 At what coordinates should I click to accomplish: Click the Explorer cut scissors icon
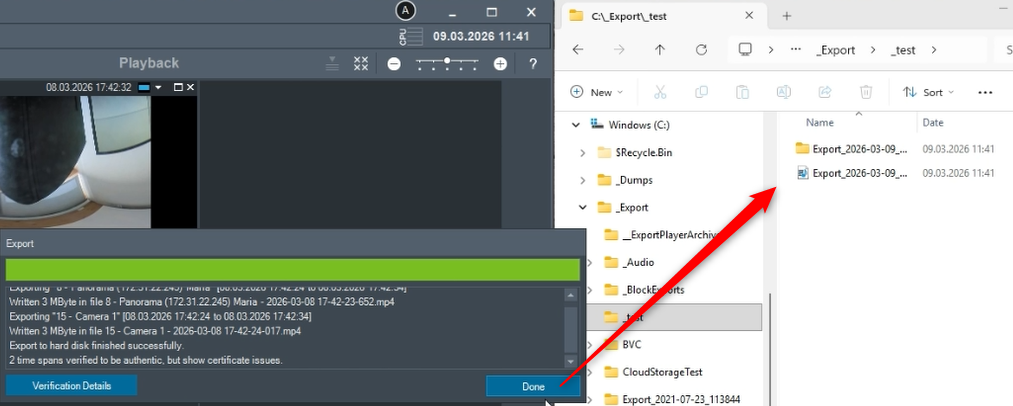[x=660, y=92]
